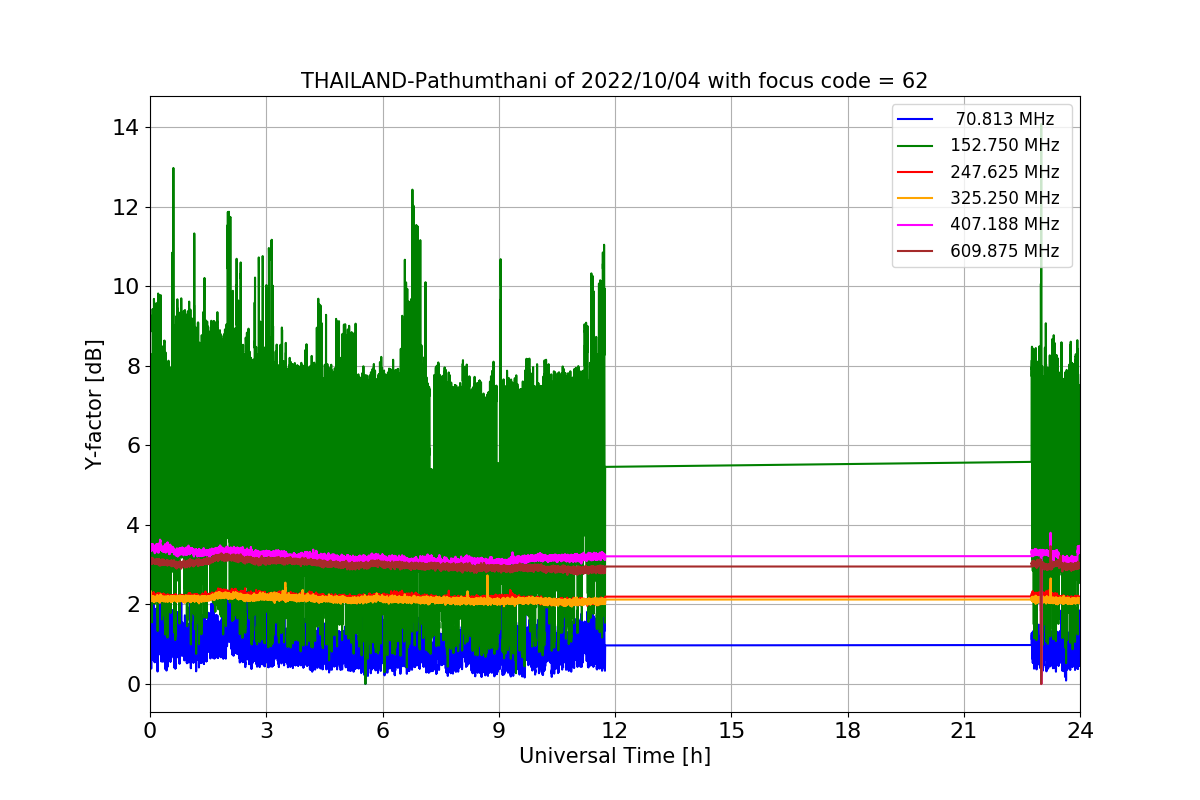The width and height of the screenshot is (1200, 800).
Task: Click the x-axis tick label 6
Action: (383, 730)
